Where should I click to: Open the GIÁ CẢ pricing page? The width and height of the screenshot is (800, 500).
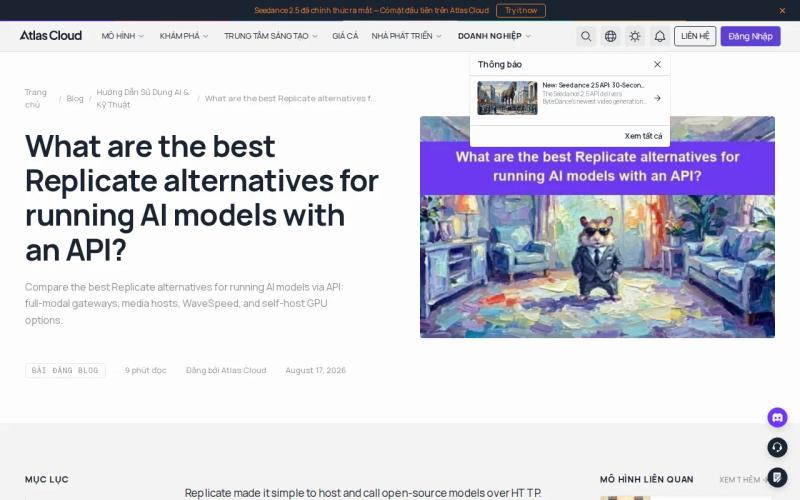tap(345, 36)
